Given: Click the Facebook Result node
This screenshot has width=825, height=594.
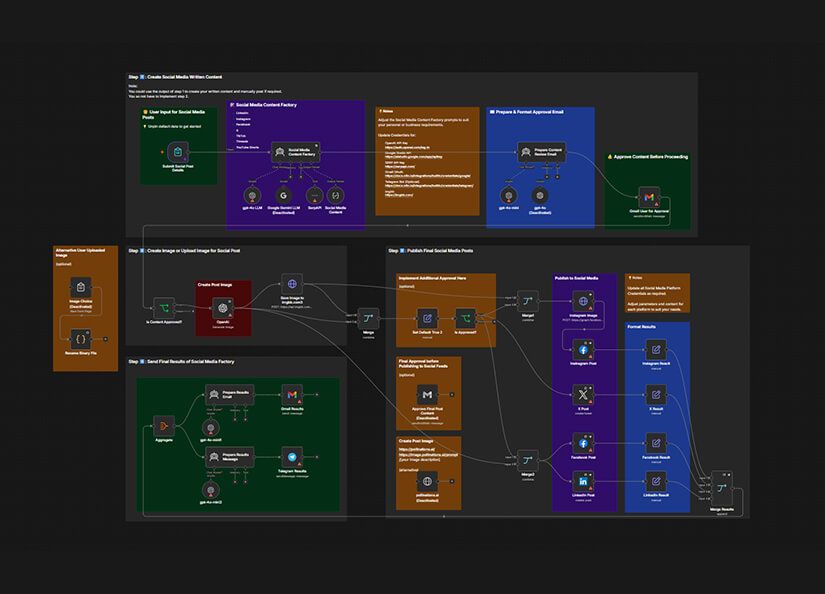Looking at the screenshot, I should 656,444.
